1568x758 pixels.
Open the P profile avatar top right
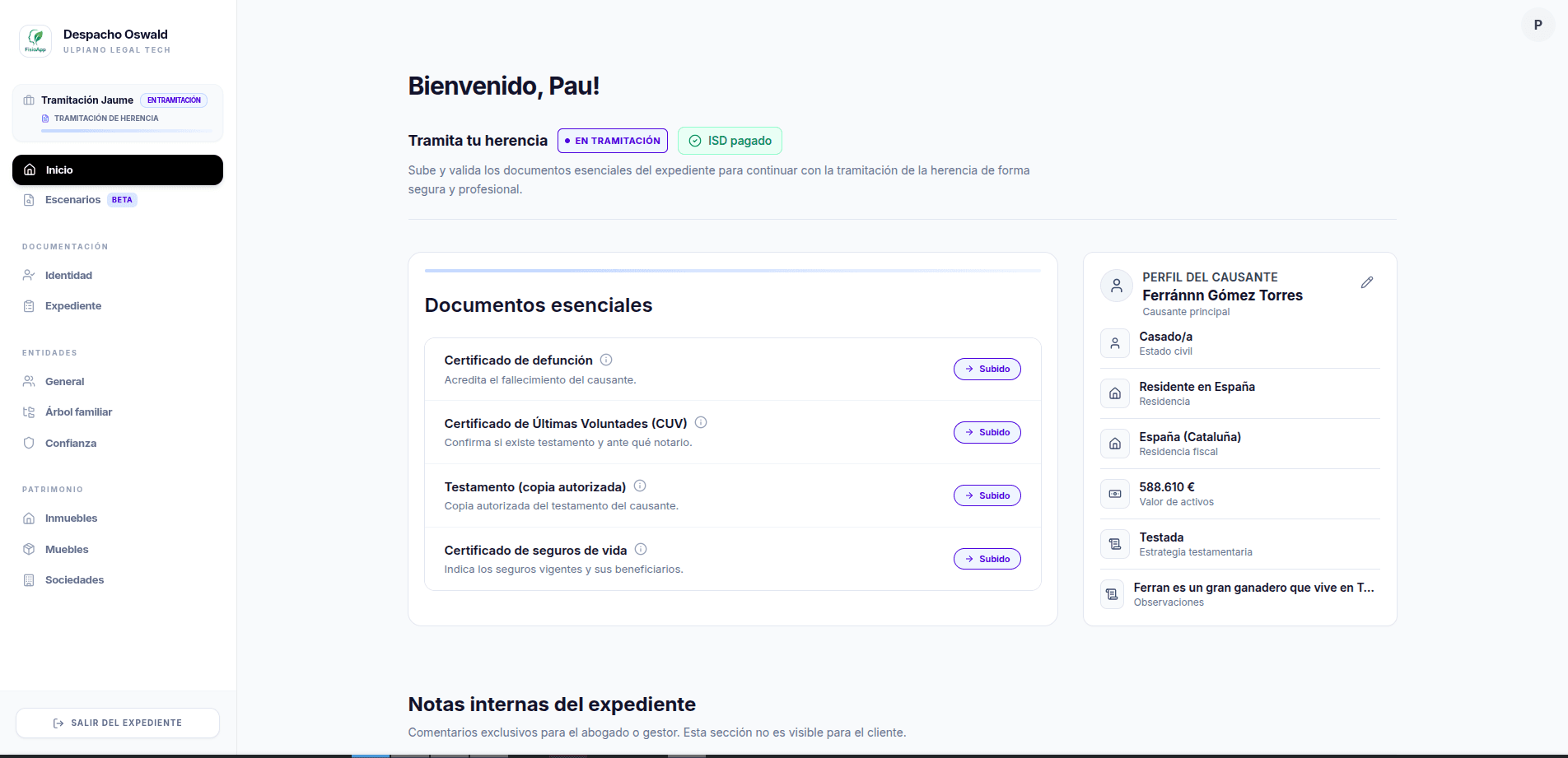click(x=1537, y=25)
